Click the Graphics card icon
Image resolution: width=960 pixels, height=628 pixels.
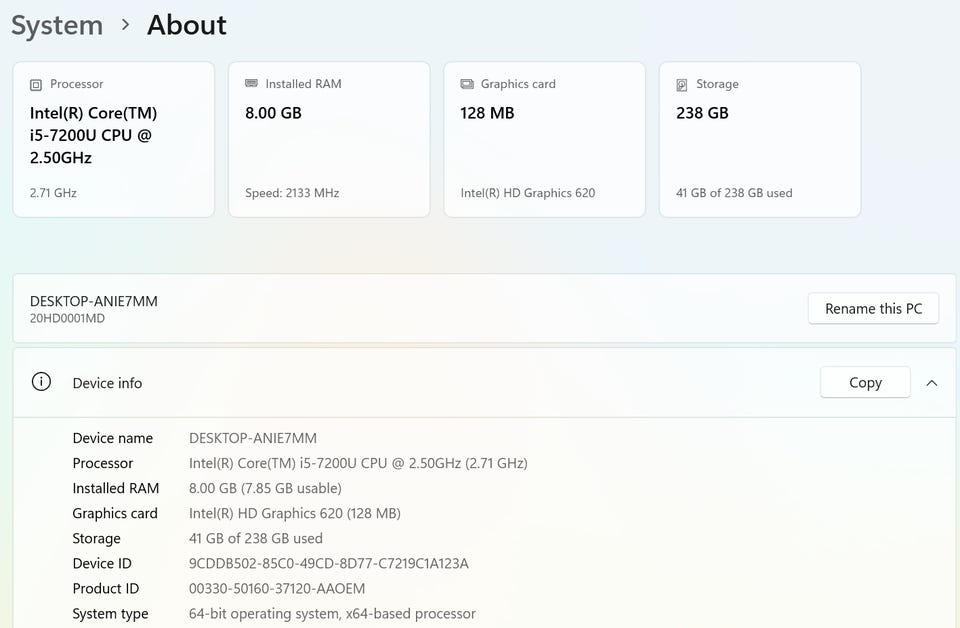[467, 84]
